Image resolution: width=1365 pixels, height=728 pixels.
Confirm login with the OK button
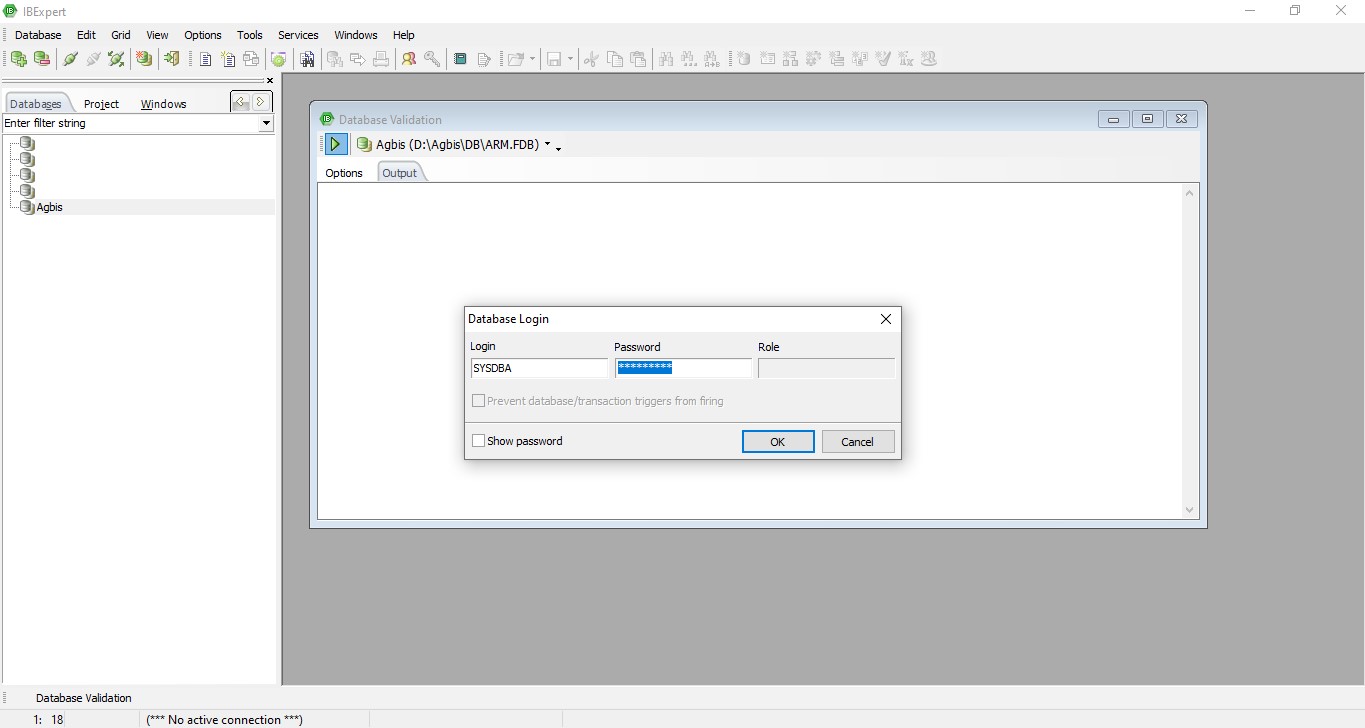tap(778, 442)
